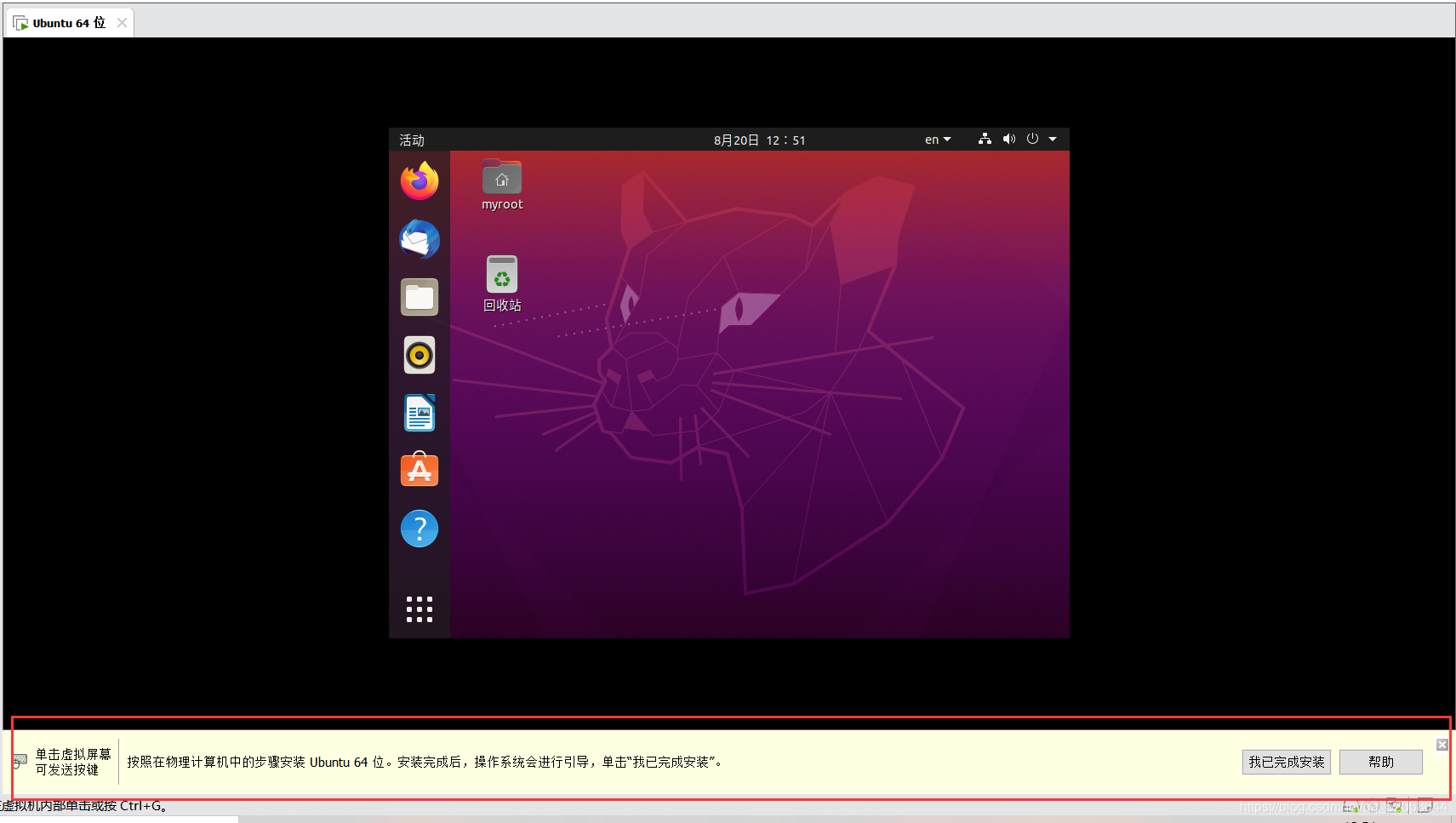Open LibreOffice Writer from the dock
The height and width of the screenshot is (823, 1456).
click(420, 413)
